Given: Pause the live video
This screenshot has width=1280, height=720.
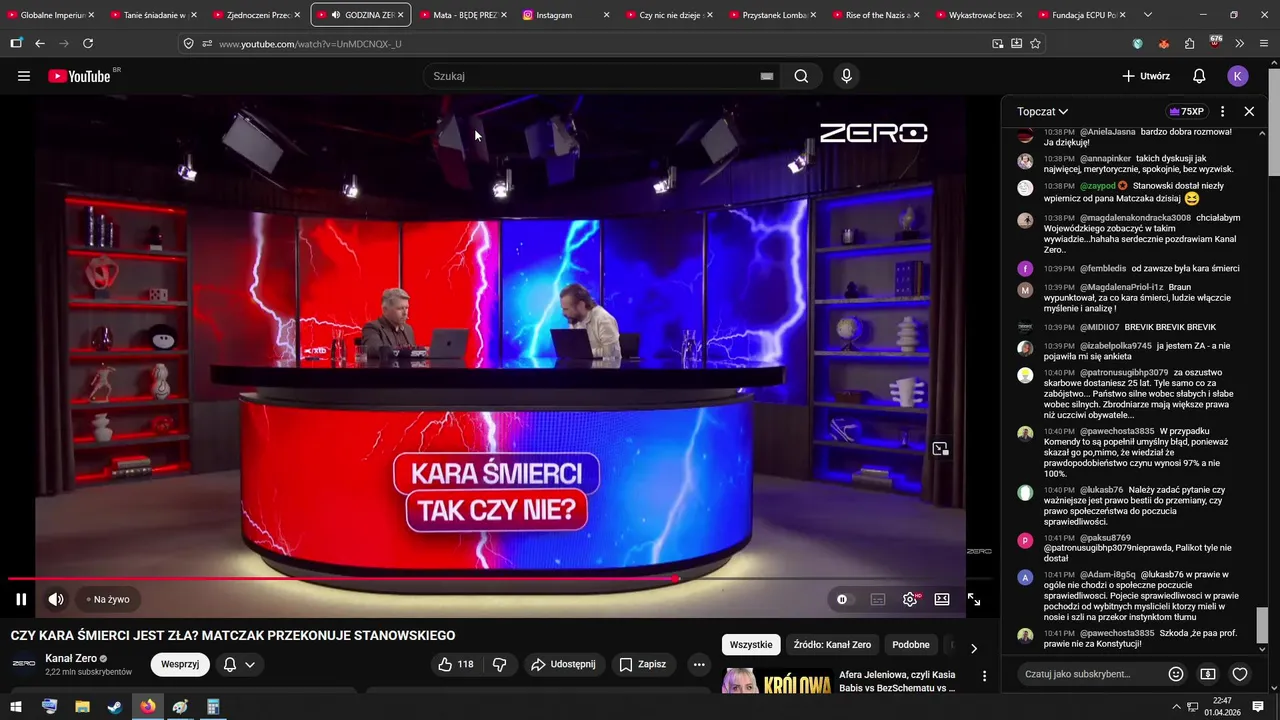Looking at the screenshot, I should click(21, 599).
